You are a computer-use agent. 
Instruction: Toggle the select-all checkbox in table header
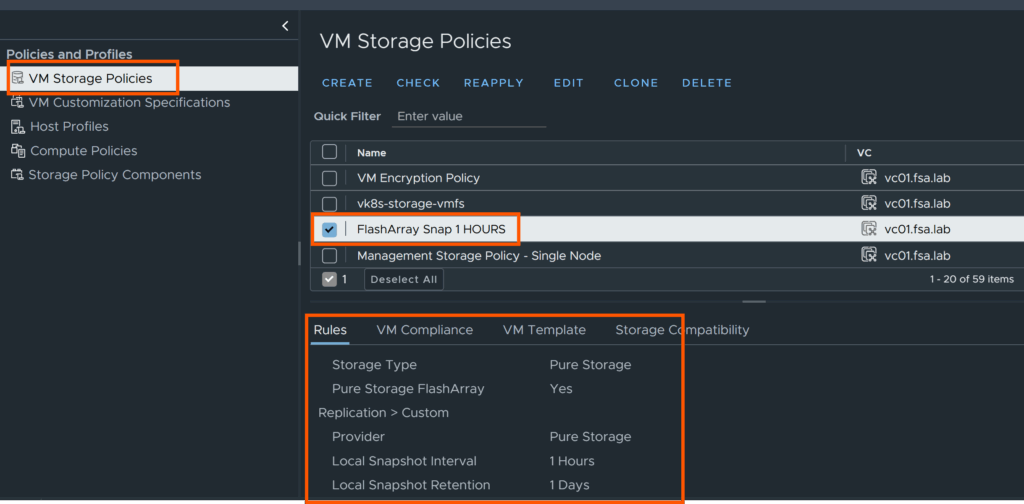click(330, 152)
